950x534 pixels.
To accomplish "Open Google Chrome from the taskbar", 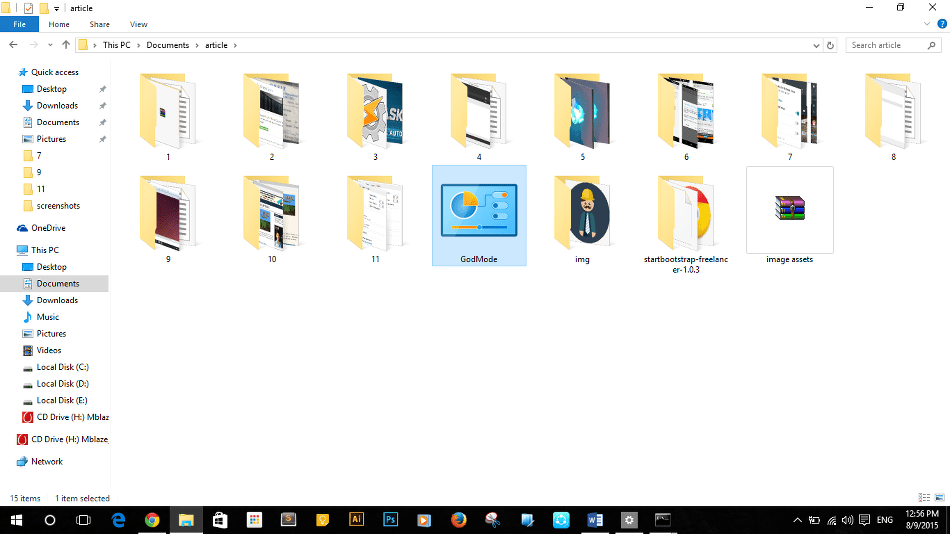I will click(152, 520).
